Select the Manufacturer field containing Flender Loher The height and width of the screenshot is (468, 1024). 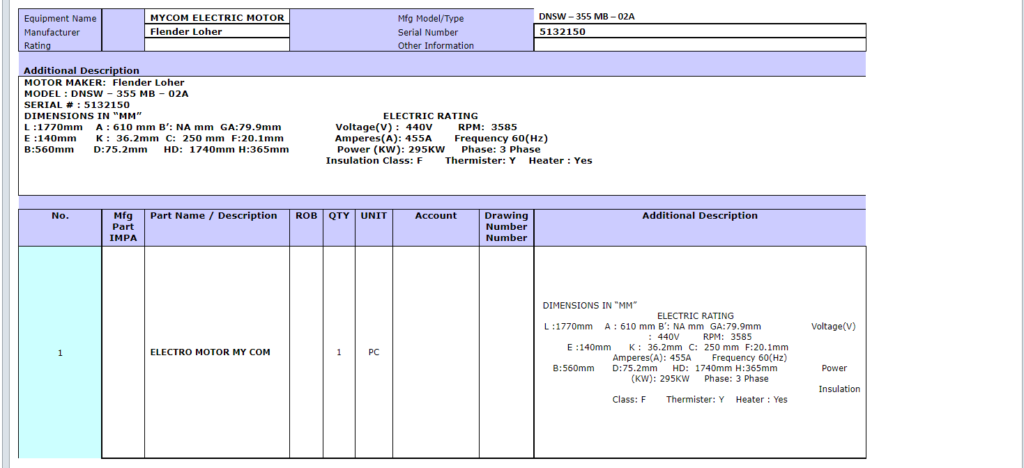217,31
